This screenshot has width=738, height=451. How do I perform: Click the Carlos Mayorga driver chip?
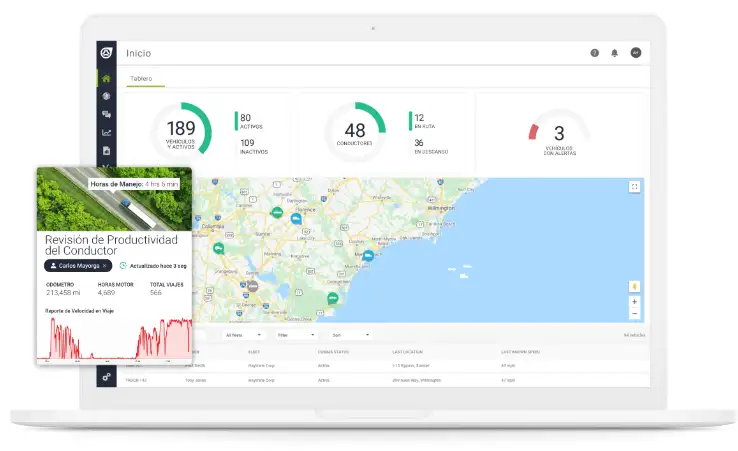(78, 266)
